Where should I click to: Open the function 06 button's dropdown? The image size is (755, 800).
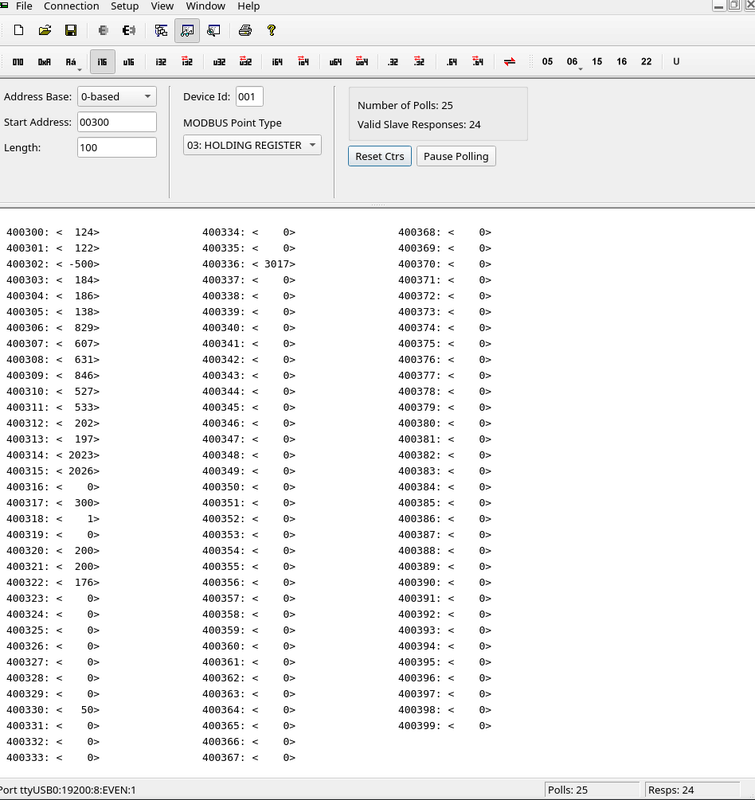coord(581,69)
